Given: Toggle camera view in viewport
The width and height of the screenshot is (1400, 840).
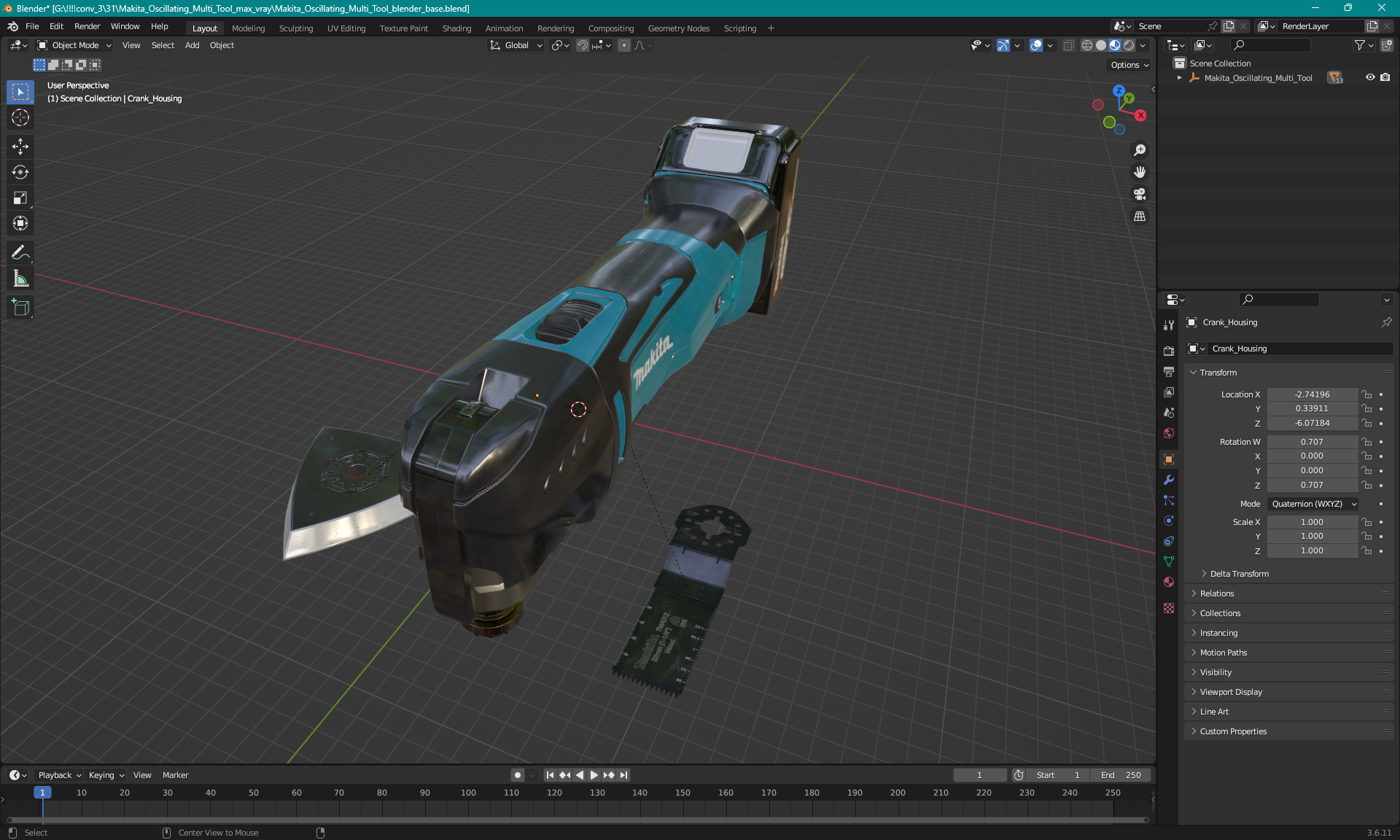Looking at the screenshot, I should click(1140, 194).
